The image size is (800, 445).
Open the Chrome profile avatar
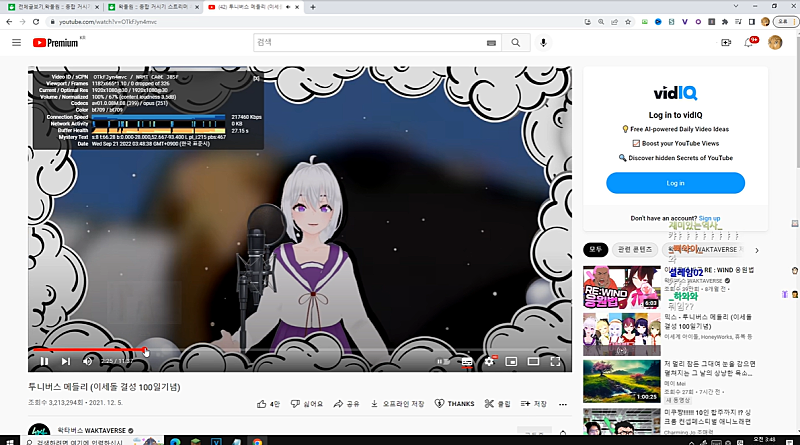(x=765, y=22)
